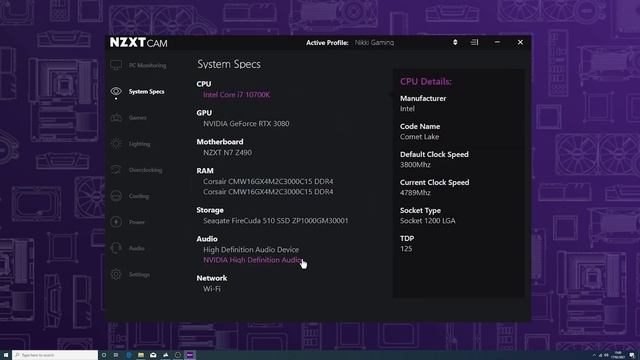This screenshot has height=360, width=640.
Task: Show hidden system tray icons
Action: pyautogui.click(x=594, y=356)
